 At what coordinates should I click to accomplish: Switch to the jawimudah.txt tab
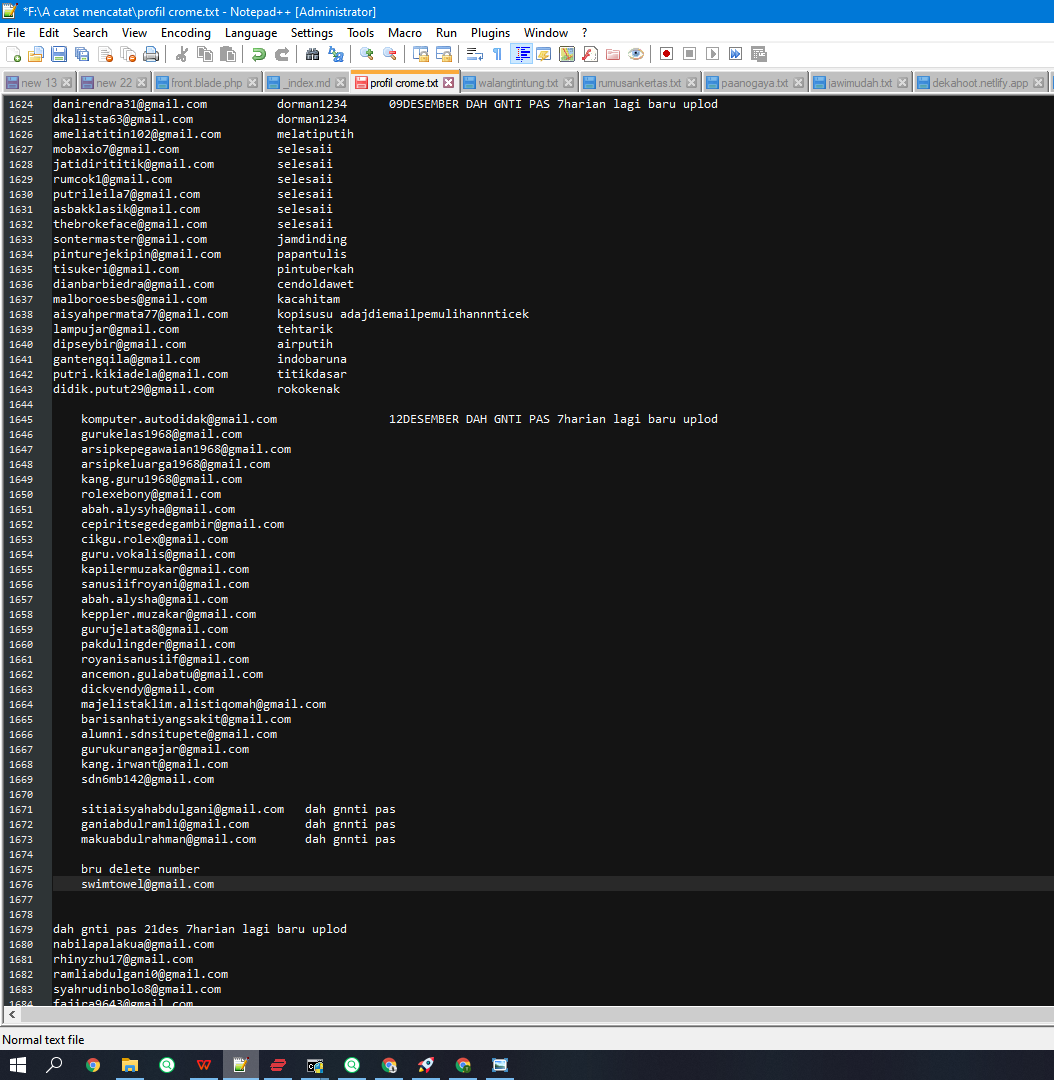pos(859,83)
